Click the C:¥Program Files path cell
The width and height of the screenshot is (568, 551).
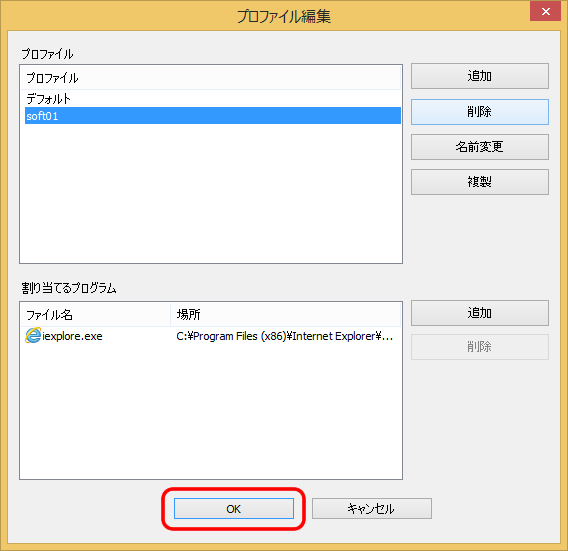point(284,336)
